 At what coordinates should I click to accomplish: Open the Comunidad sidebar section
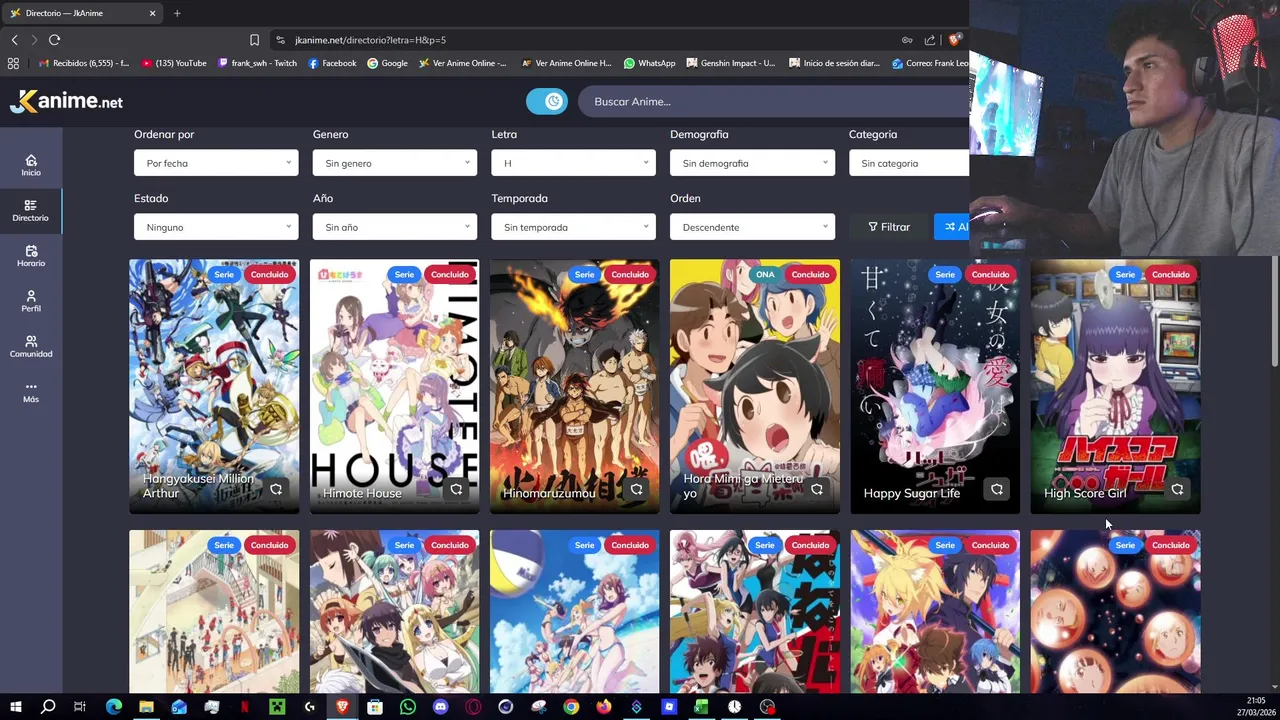tap(31, 346)
